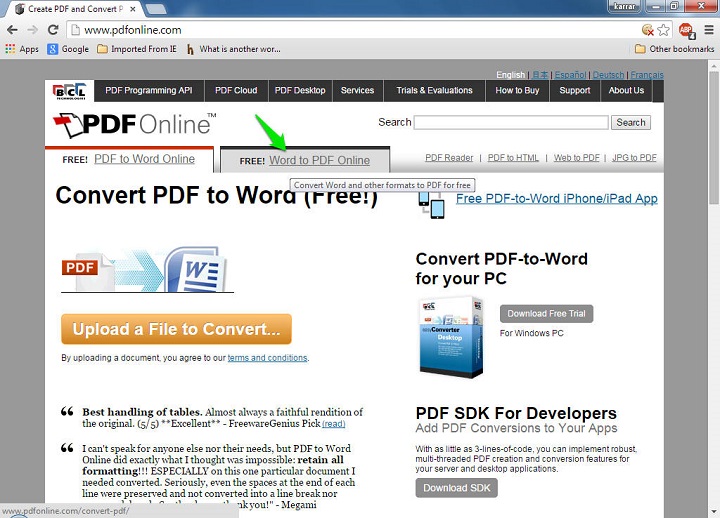The image size is (720, 518).
Task: Click the iPhone/iPad devices icon
Action: [x=431, y=205]
